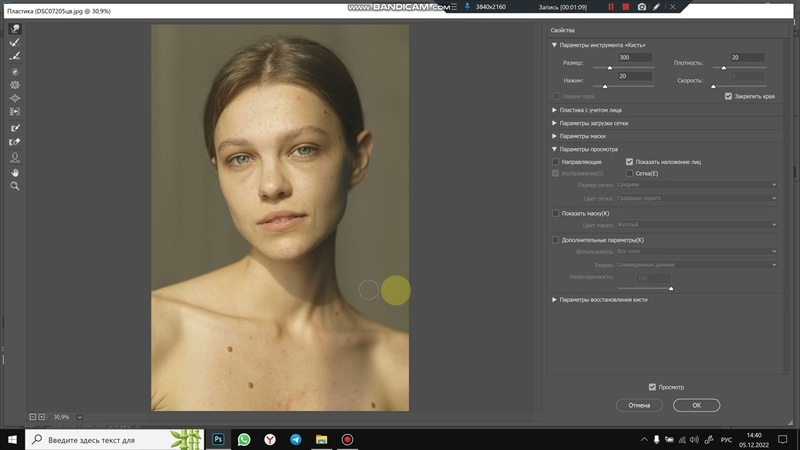Select the Reconstruct tool
800x450 pixels.
(15, 43)
